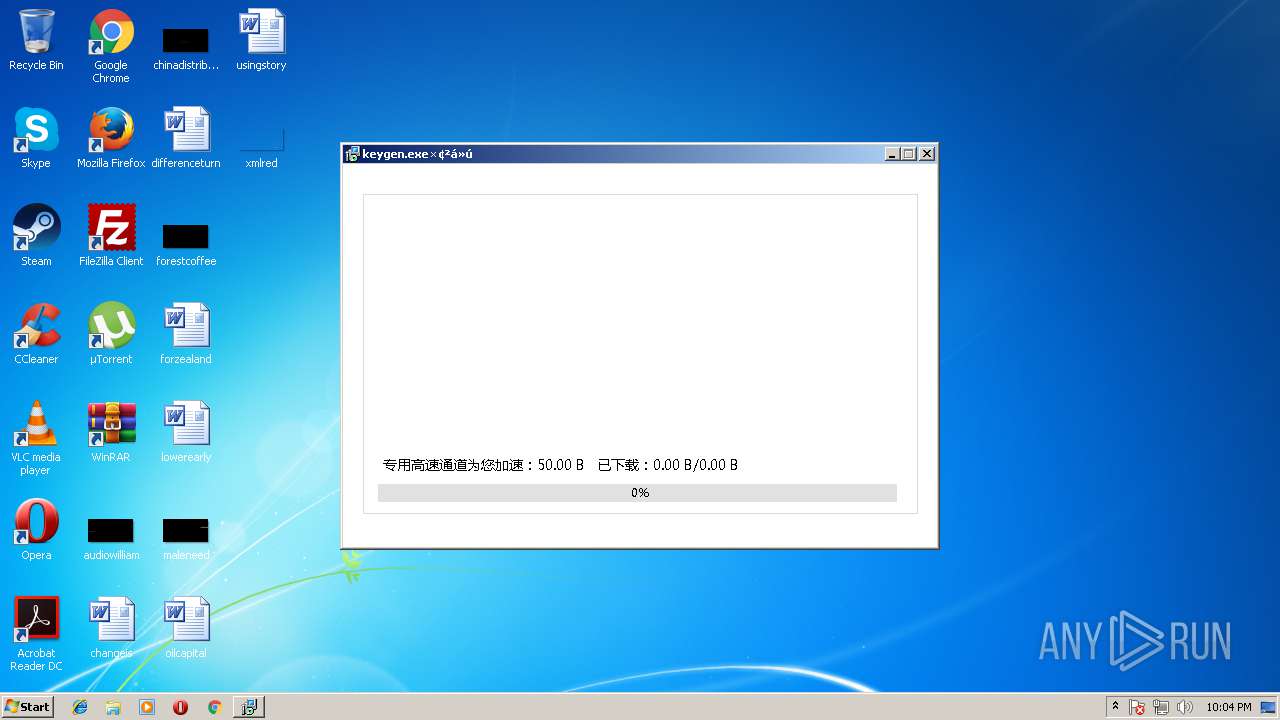Open Internet Explorer from the taskbar
This screenshot has height=720, width=1280.
80,707
